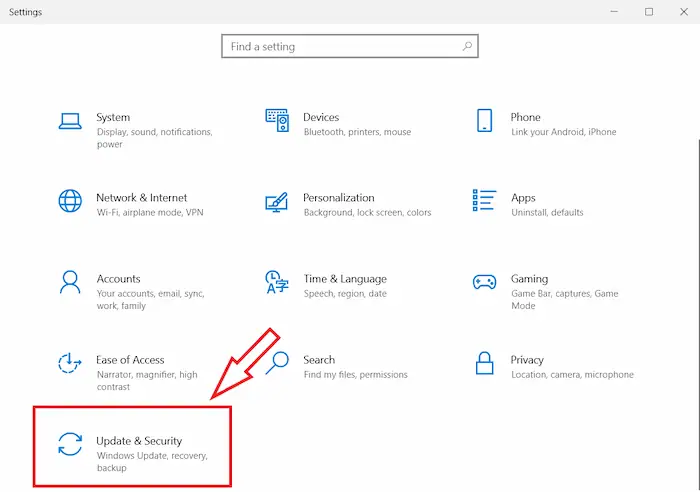700x492 pixels.
Task: Click the Gaming controller icon
Action: (484, 282)
